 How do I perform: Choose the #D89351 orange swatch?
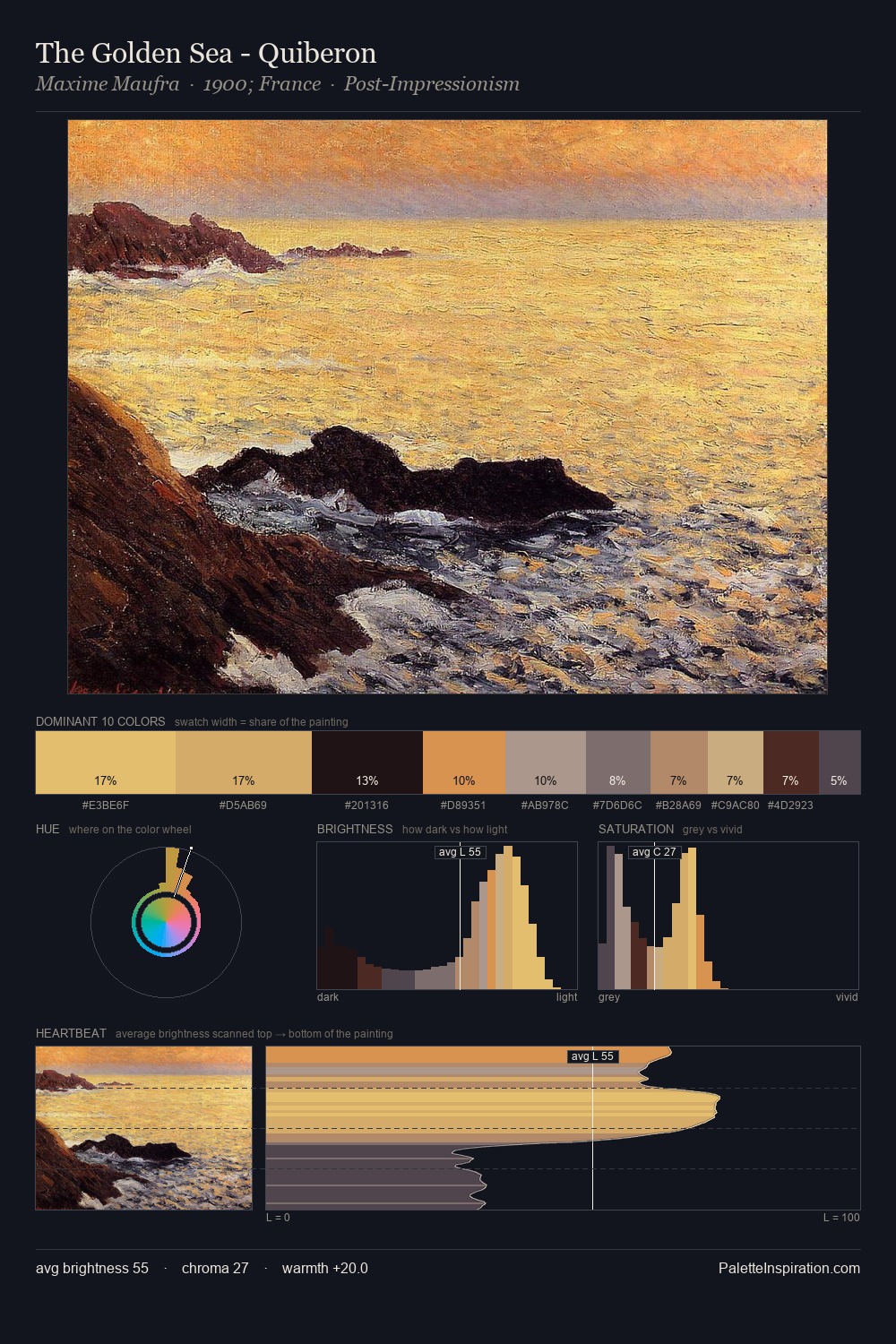[464, 762]
